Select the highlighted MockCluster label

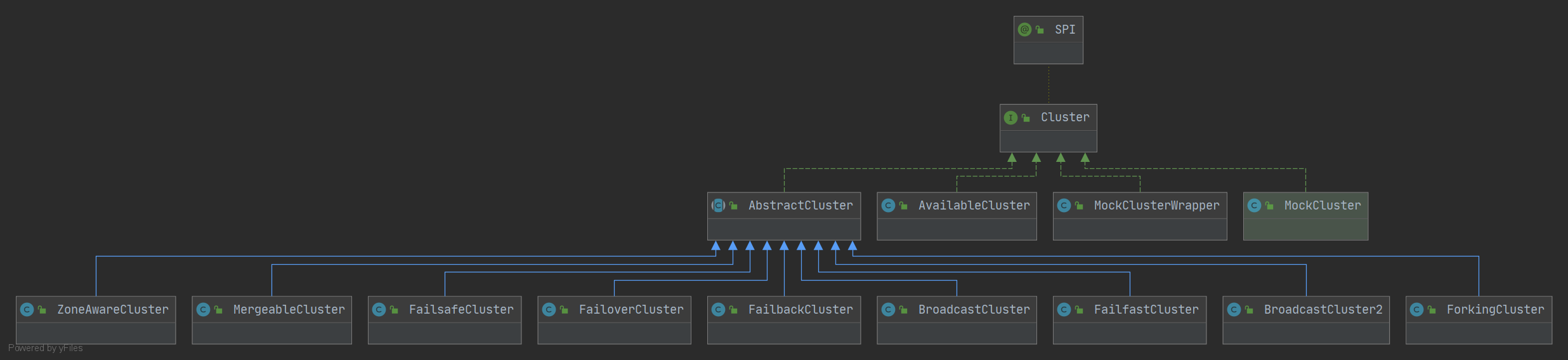1323,205
